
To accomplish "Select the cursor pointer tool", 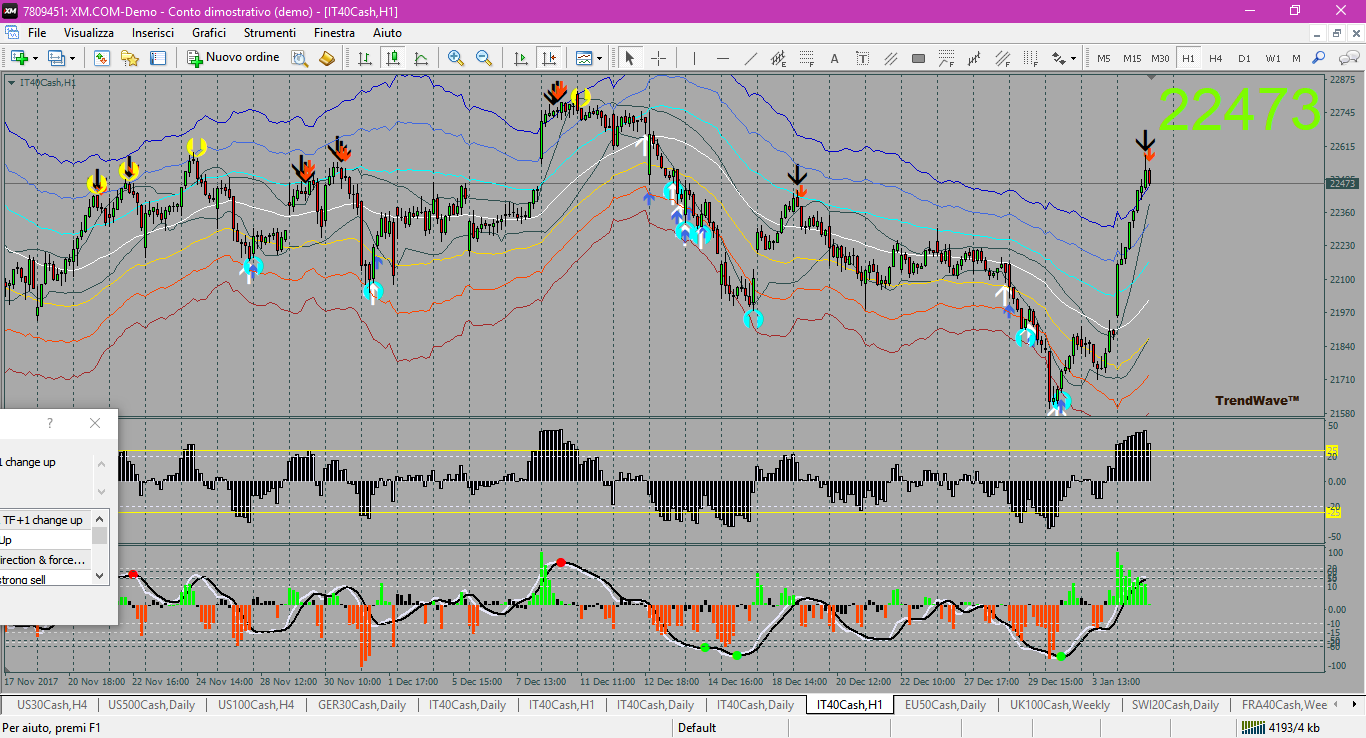I will [x=630, y=58].
